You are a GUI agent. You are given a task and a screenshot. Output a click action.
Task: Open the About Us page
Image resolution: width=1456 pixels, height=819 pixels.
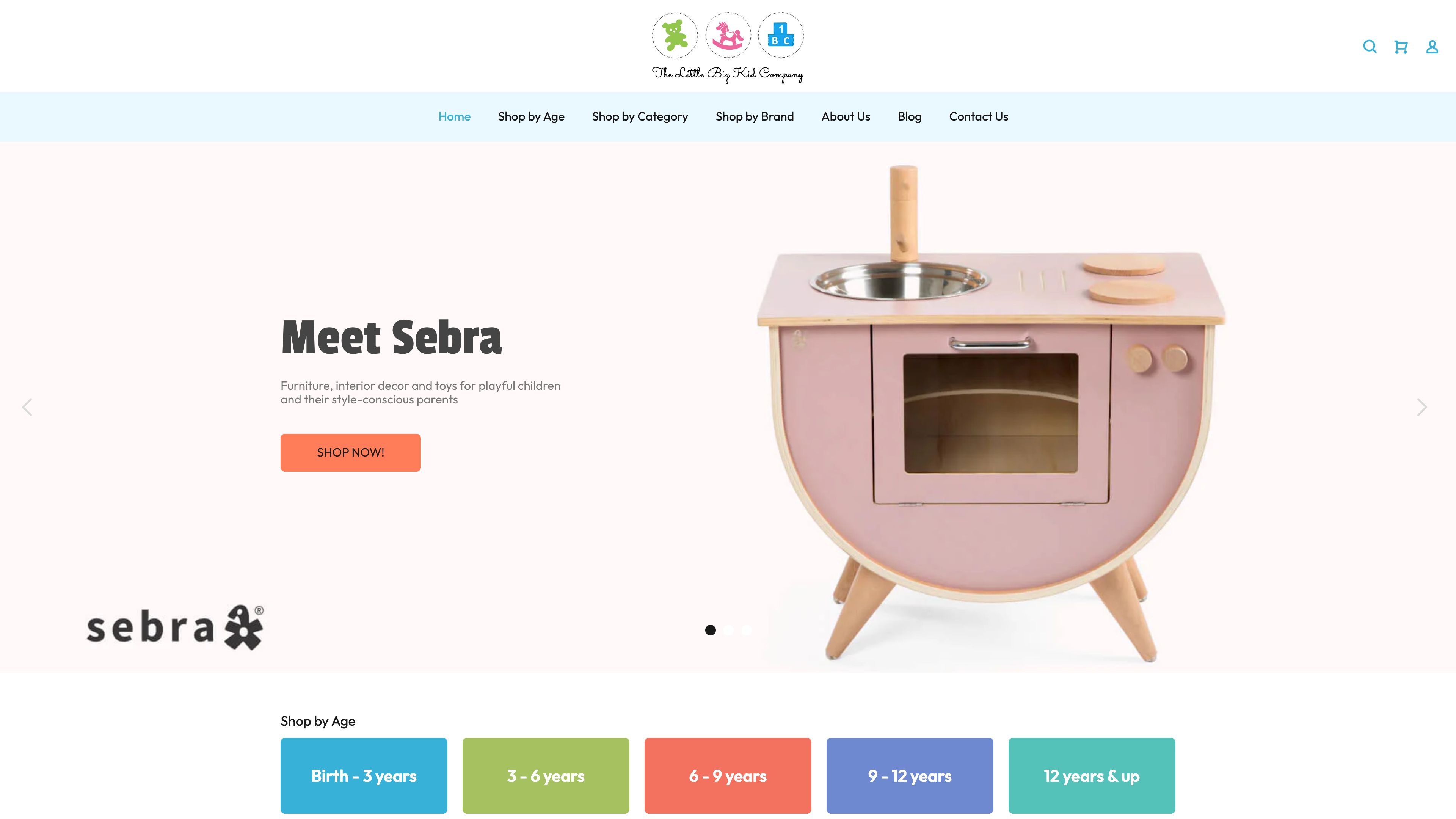click(x=846, y=116)
